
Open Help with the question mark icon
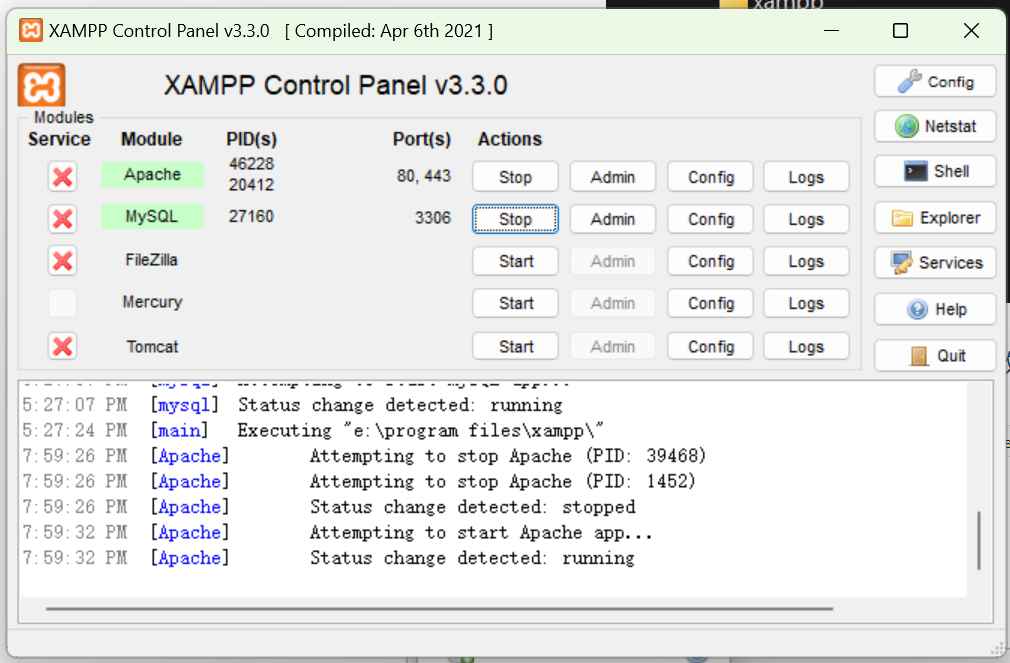[x=935, y=309]
